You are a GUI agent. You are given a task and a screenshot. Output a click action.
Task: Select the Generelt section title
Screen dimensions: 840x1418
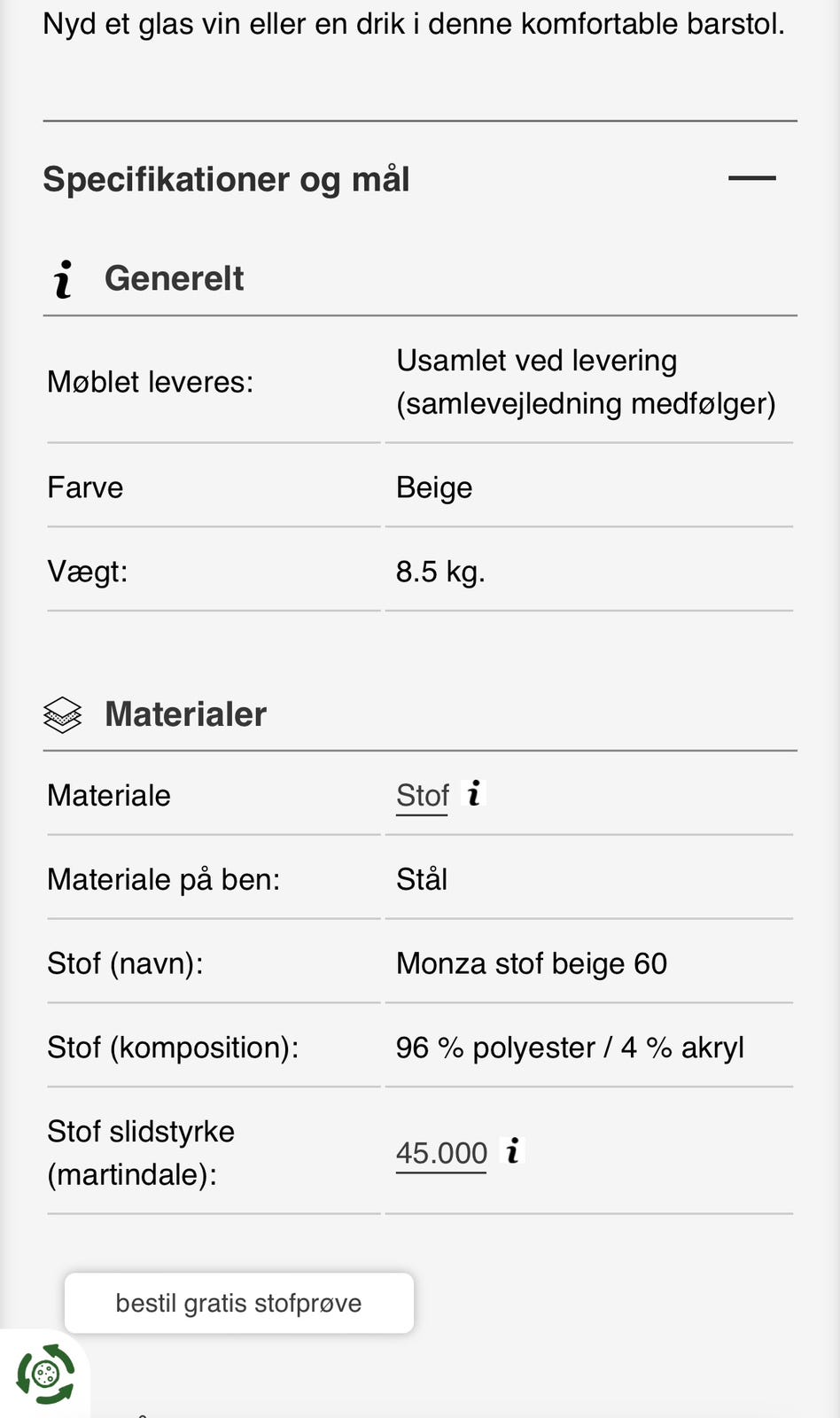[174, 278]
